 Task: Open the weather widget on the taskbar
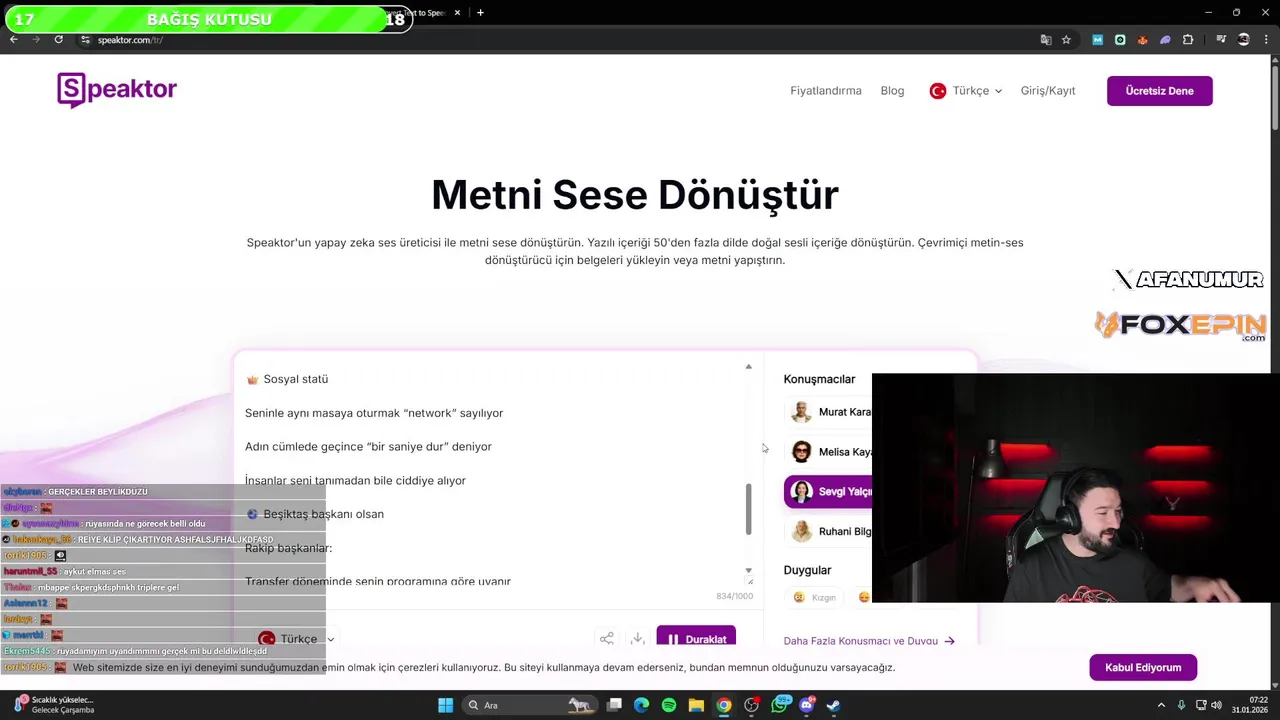coord(54,705)
